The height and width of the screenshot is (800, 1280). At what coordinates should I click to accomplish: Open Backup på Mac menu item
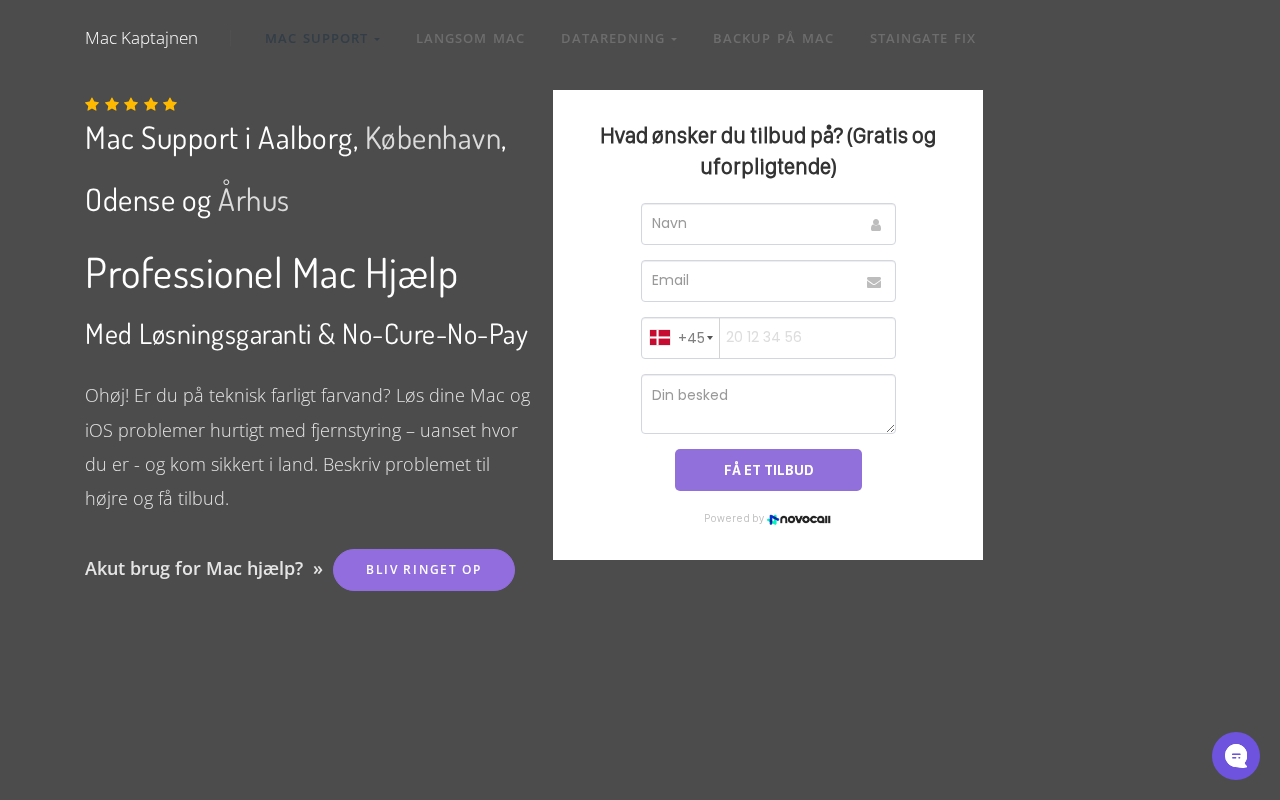[773, 39]
